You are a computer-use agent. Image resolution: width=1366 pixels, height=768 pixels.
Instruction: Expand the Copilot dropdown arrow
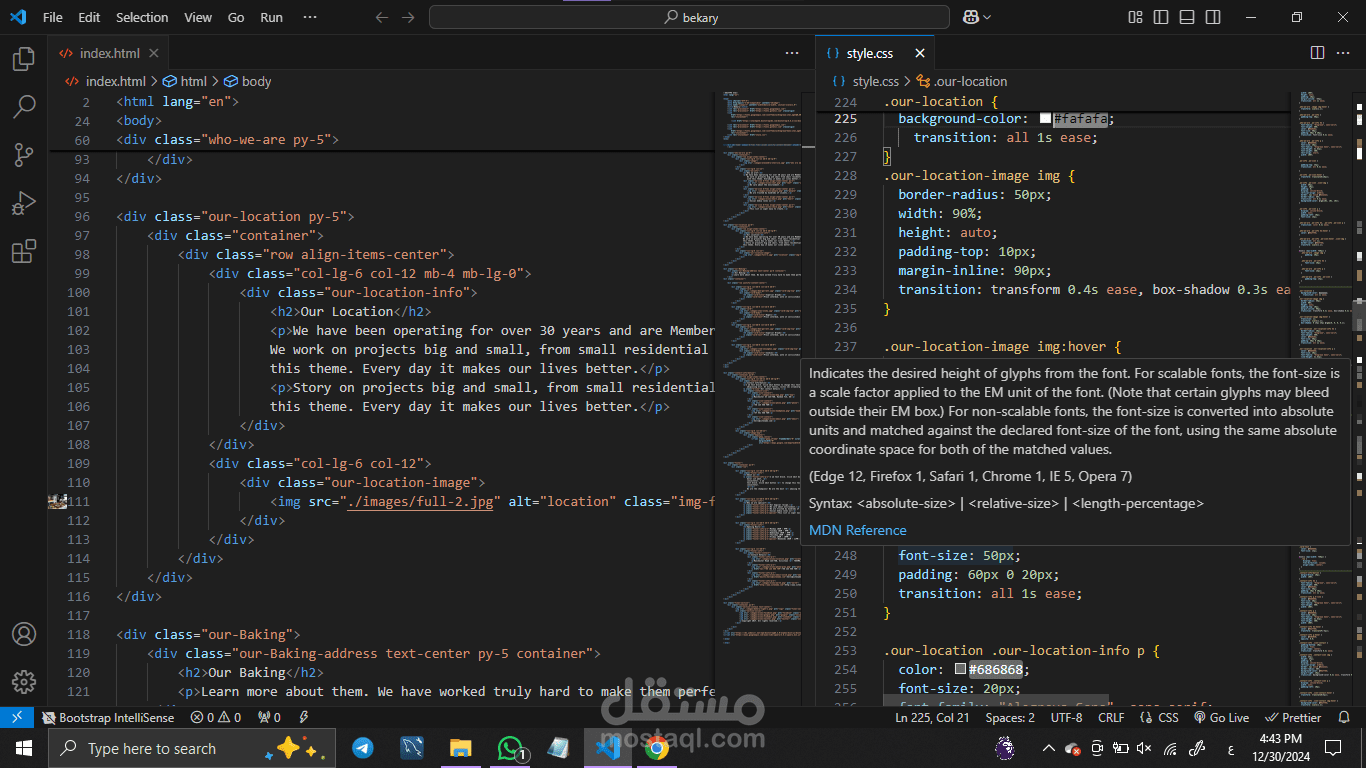[x=988, y=17]
